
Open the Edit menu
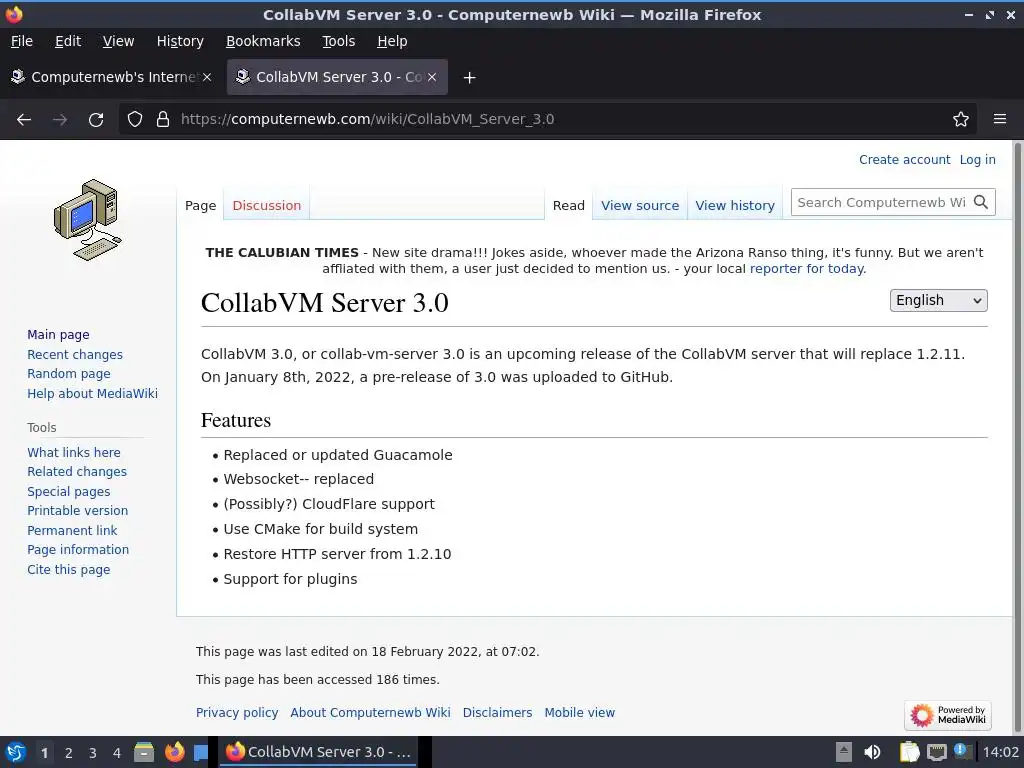click(x=68, y=41)
